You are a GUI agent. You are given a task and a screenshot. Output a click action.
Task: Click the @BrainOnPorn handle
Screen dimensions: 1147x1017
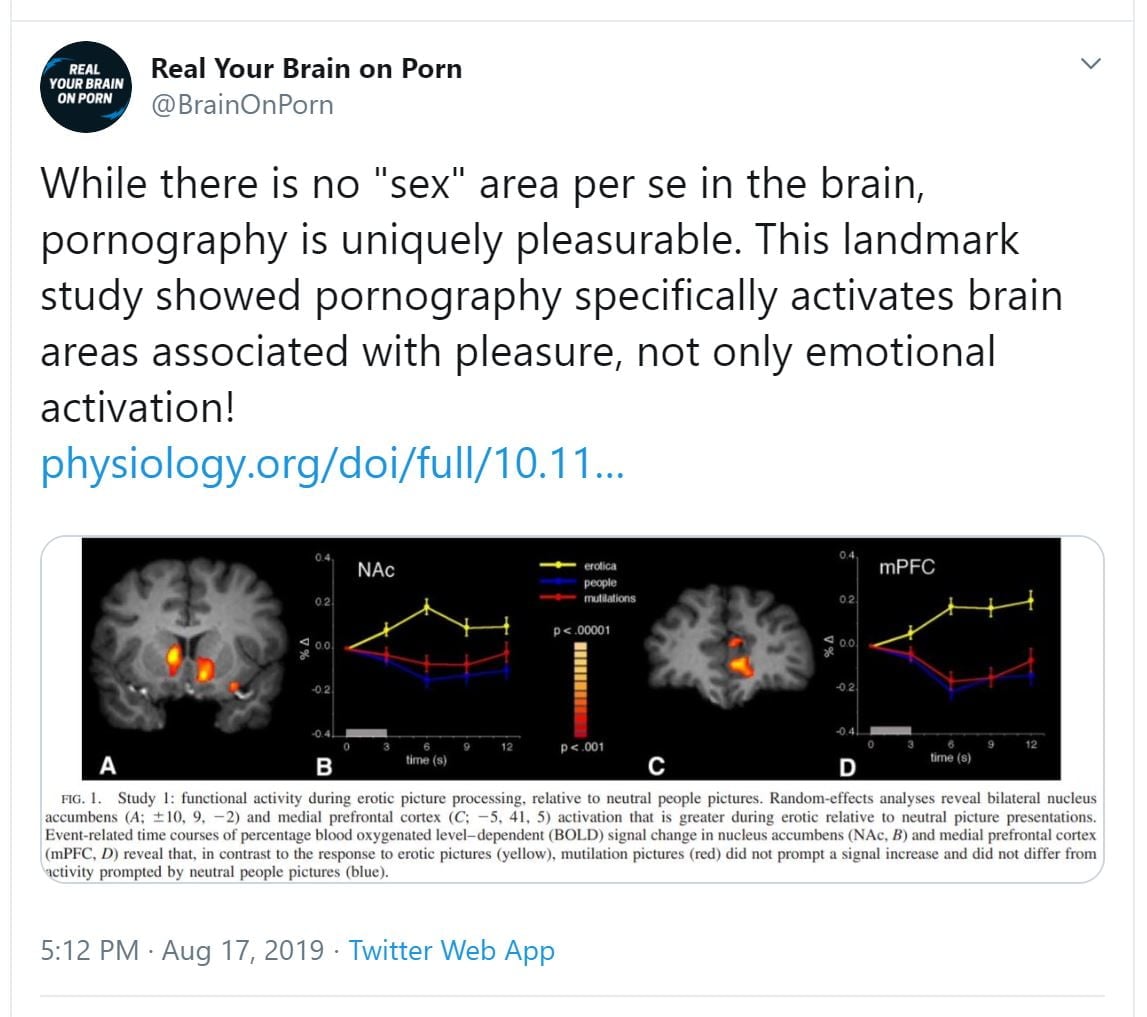[x=241, y=104]
